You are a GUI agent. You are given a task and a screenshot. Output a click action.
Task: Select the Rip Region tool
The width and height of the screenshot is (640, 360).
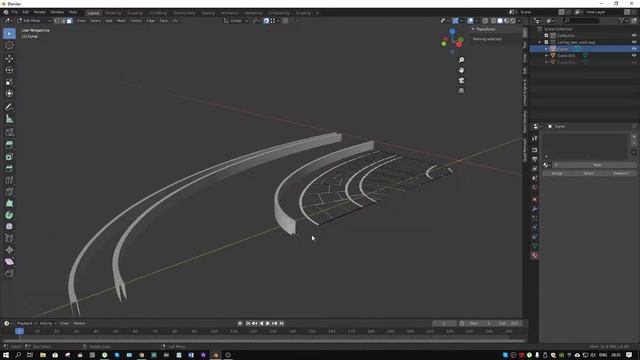coord(9,273)
